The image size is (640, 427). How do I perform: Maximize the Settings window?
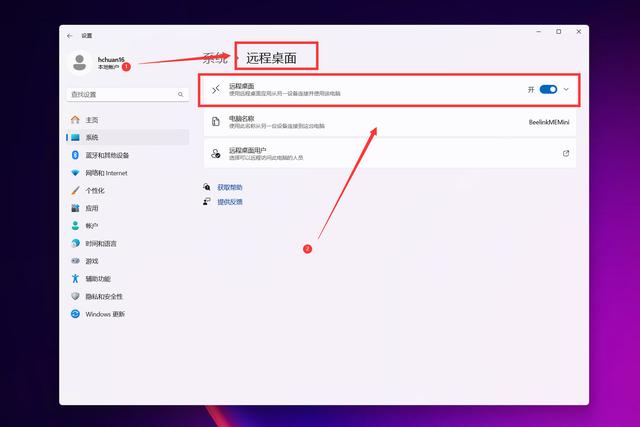pyautogui.click(x=558, y=31)
